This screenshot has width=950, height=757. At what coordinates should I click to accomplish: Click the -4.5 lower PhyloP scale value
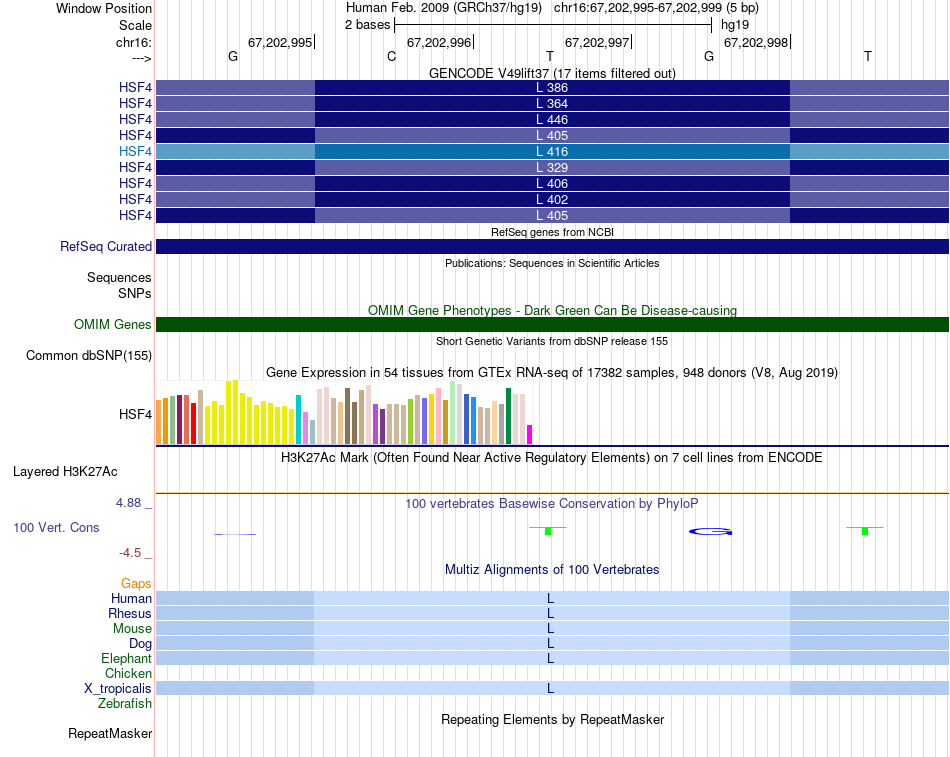[130, 553]
